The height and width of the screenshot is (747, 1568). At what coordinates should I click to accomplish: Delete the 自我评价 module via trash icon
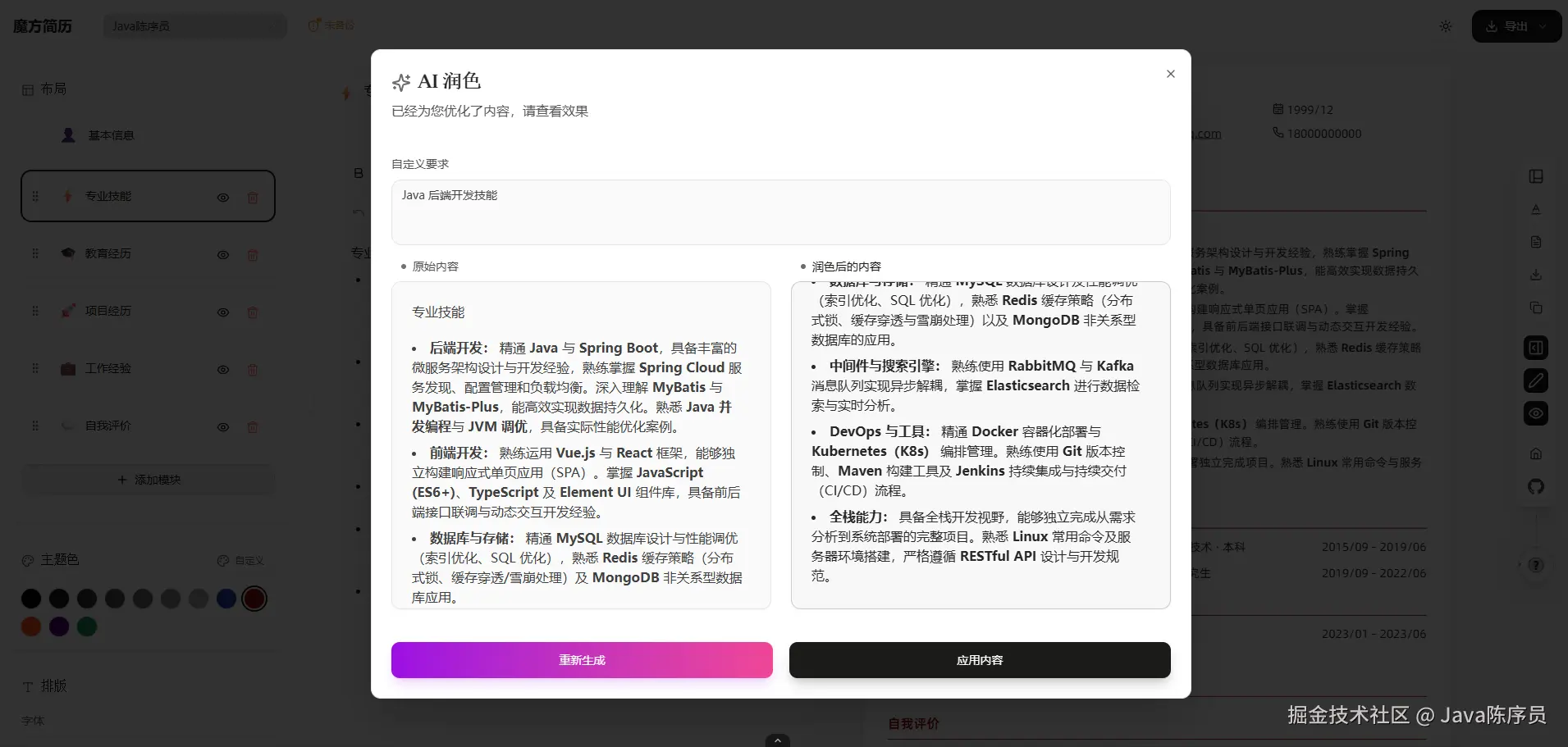[253, 427]
